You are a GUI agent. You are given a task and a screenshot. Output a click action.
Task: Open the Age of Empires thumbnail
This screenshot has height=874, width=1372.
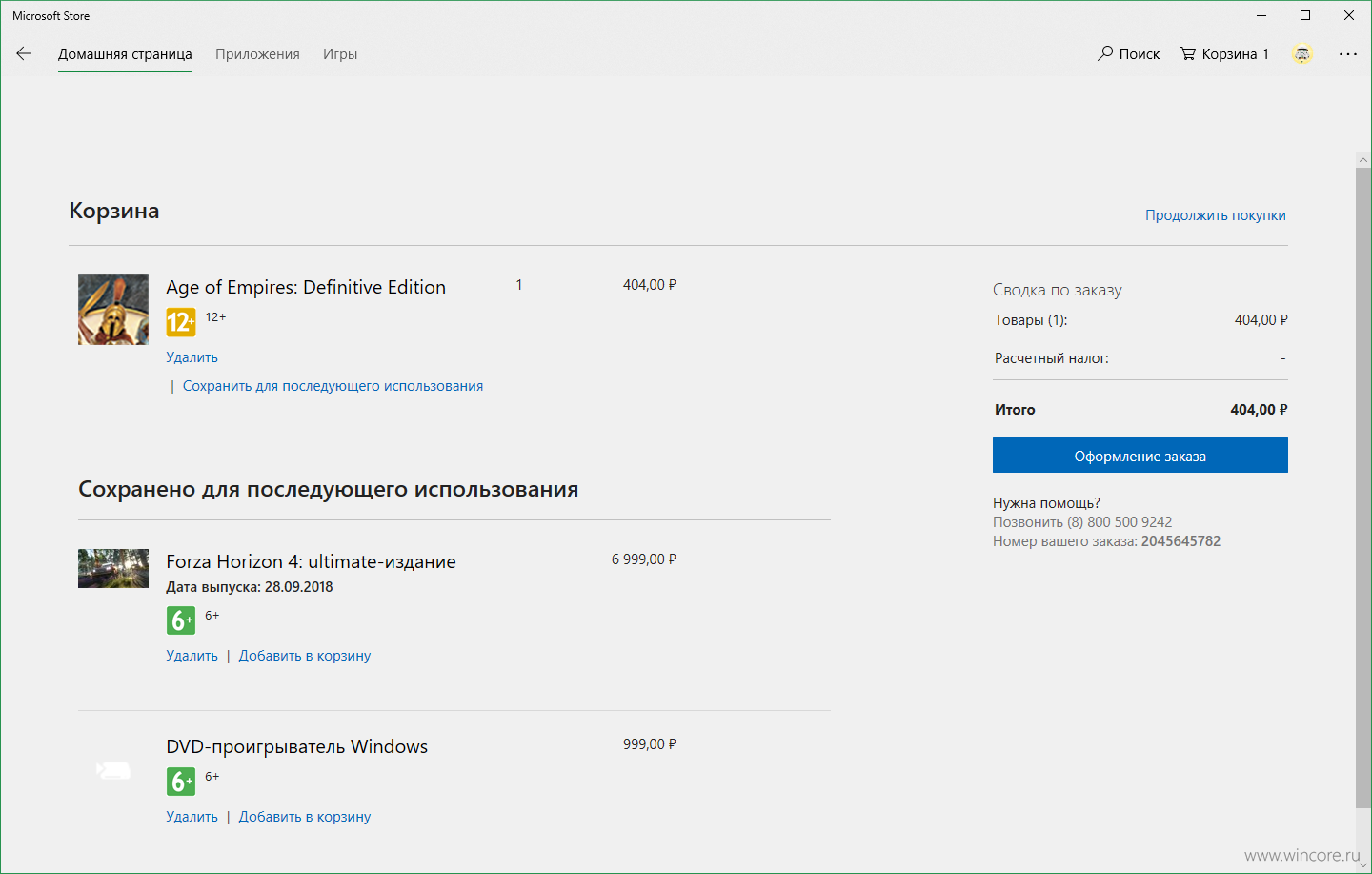(113, 310)
